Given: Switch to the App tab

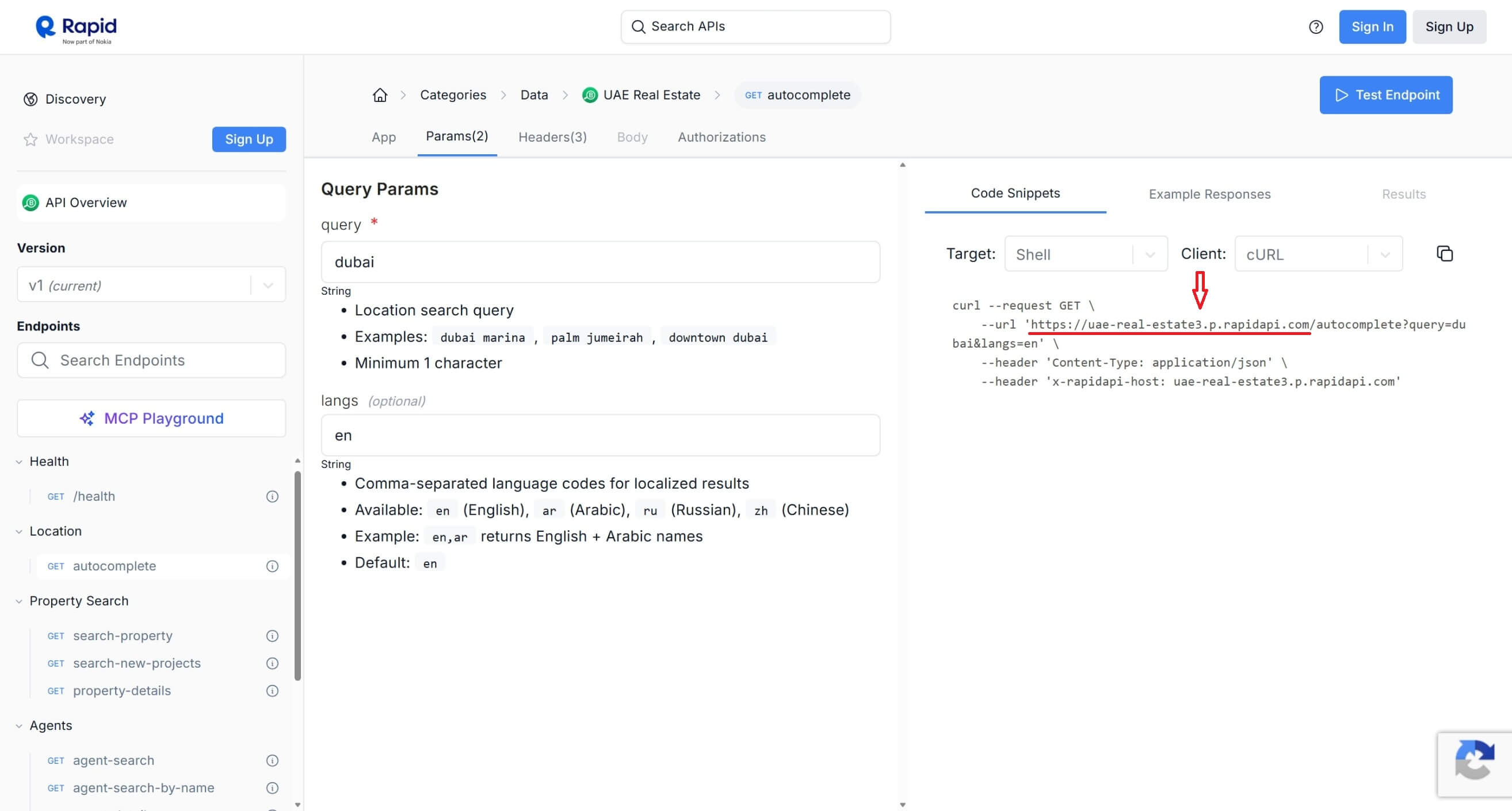Looking at the screenshot, I should tap(384, 138).
